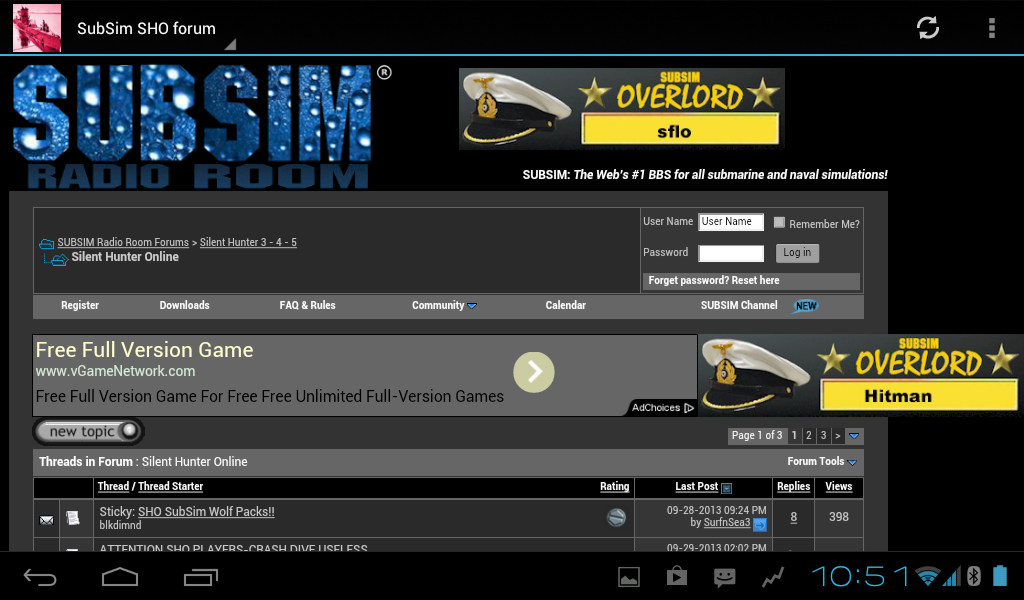Open Silent Hunter 3 - 4 - 5 breadcrumb
Viewport: 1024px width, 600px height.
(x=248, y=242)
